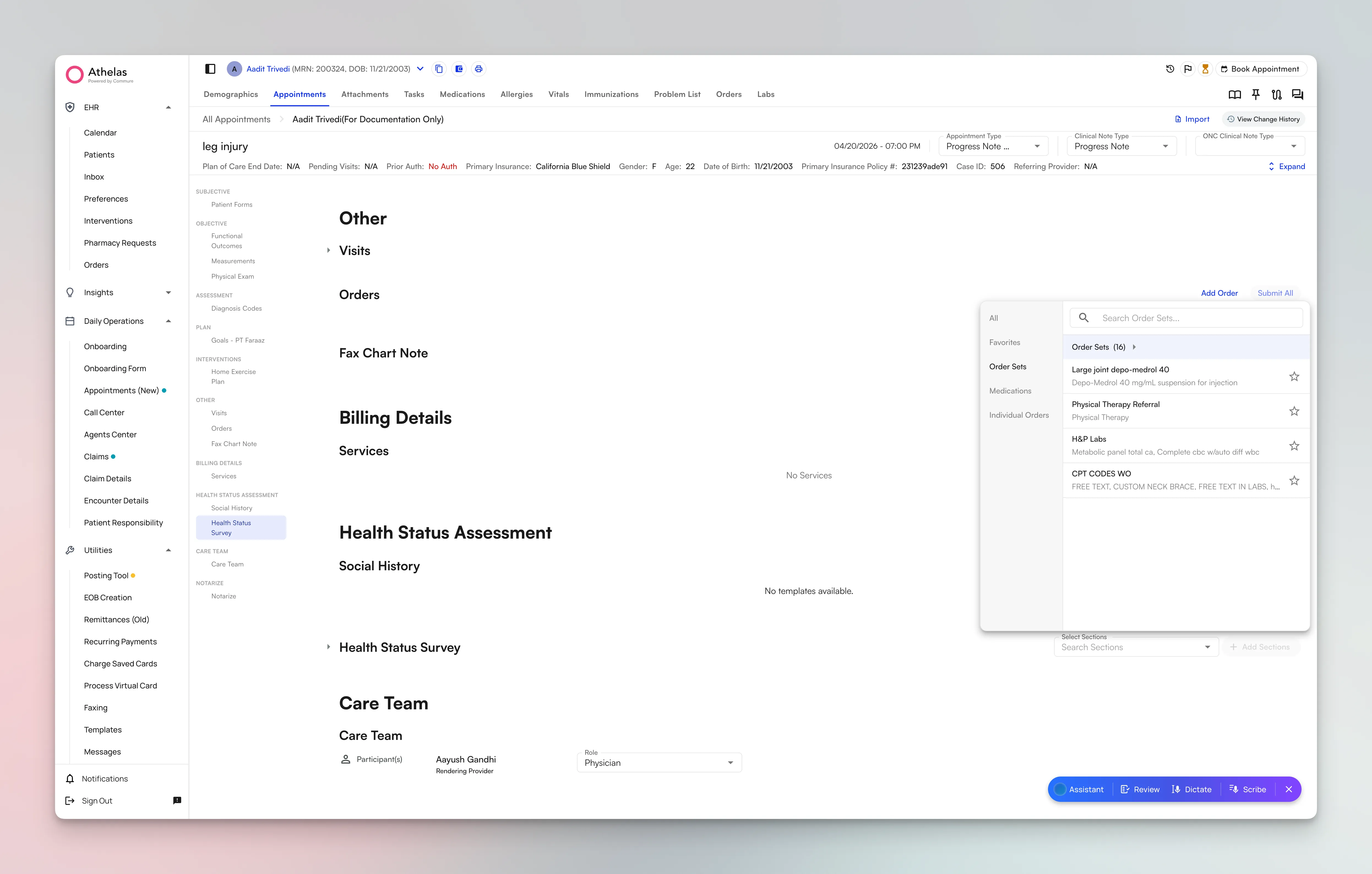Switch to the Labs tab
Viewport: 1372px width, 874px height.
(x=766, y=94)
